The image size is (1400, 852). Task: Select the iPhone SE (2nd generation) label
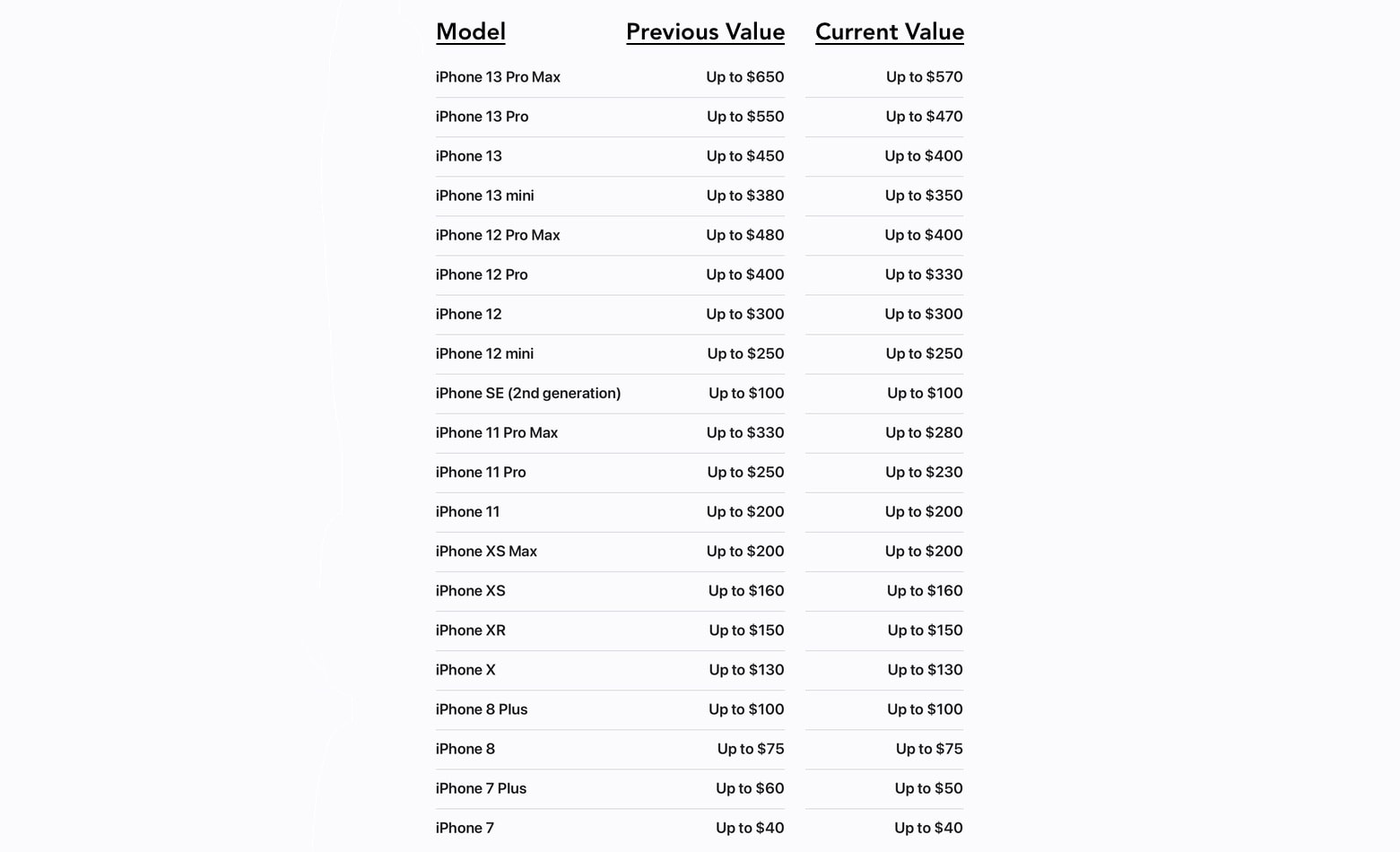coord(528,393)
